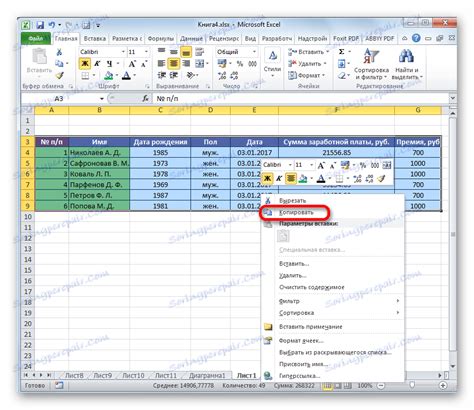Click the ribbon Comma Style 000 icon
This screenshot has width=474, height=410.
click(252, 63)
